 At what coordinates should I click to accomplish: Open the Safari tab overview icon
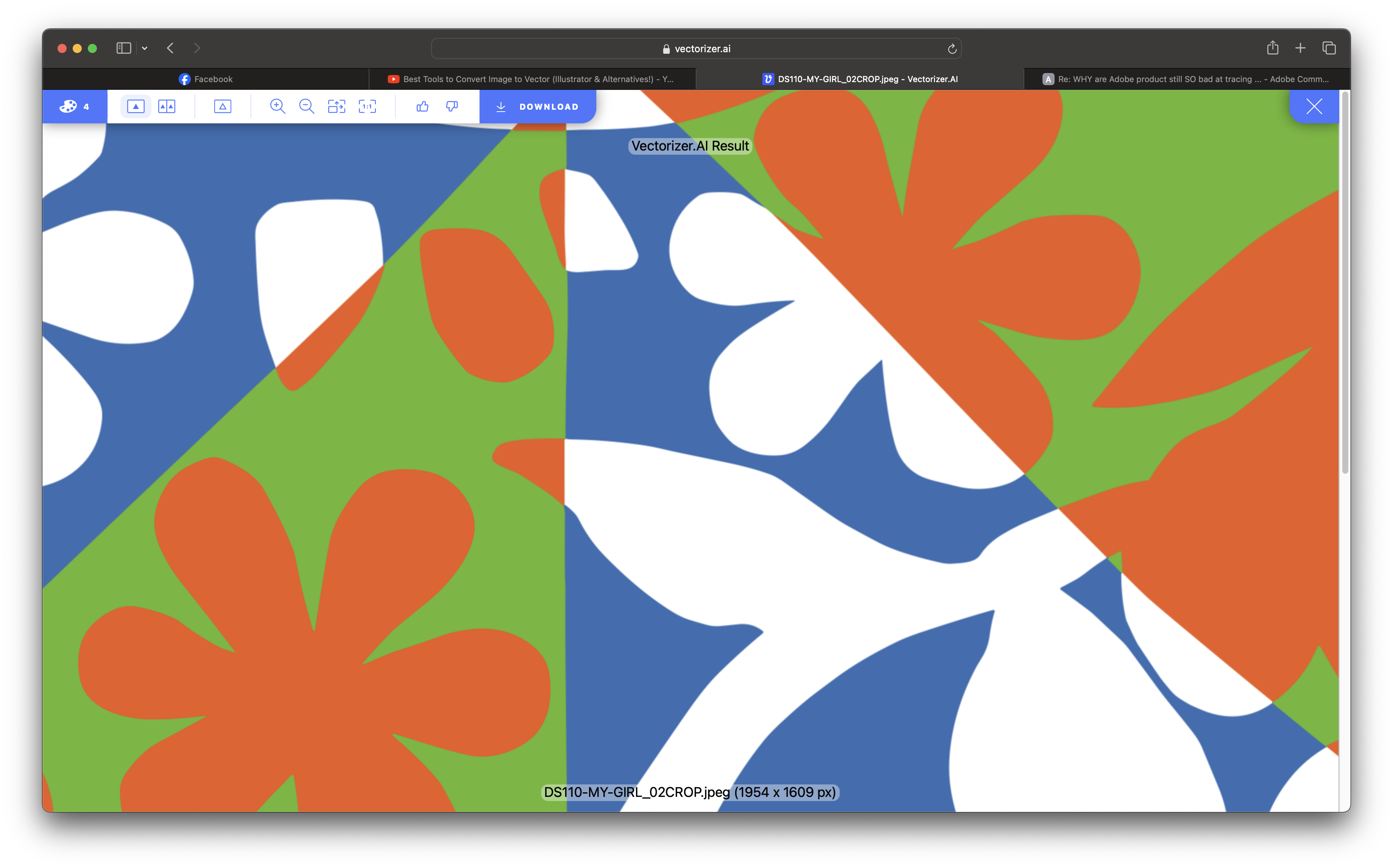pos(1329,48)
